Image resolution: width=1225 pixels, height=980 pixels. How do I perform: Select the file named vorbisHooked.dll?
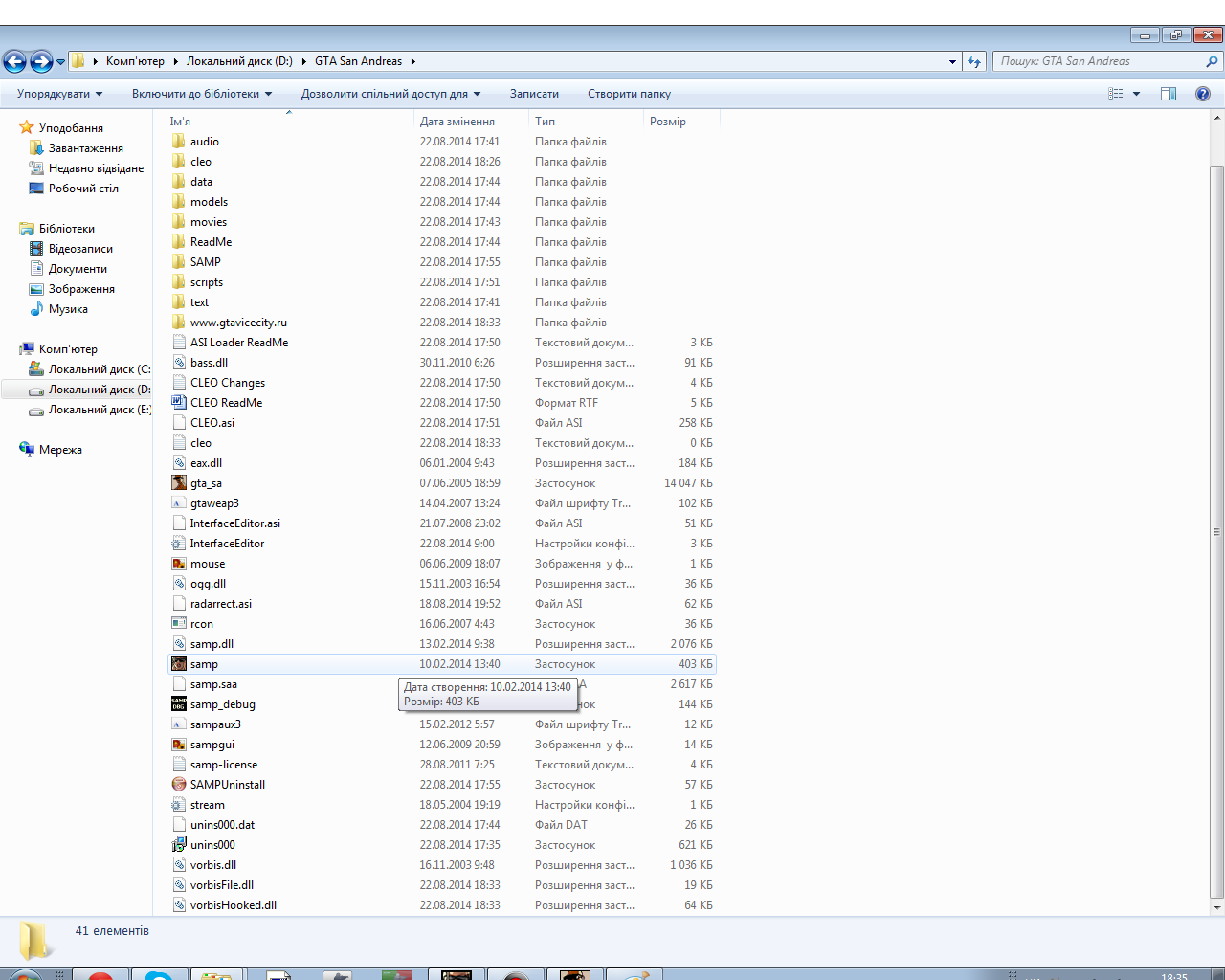click(234, 905)
